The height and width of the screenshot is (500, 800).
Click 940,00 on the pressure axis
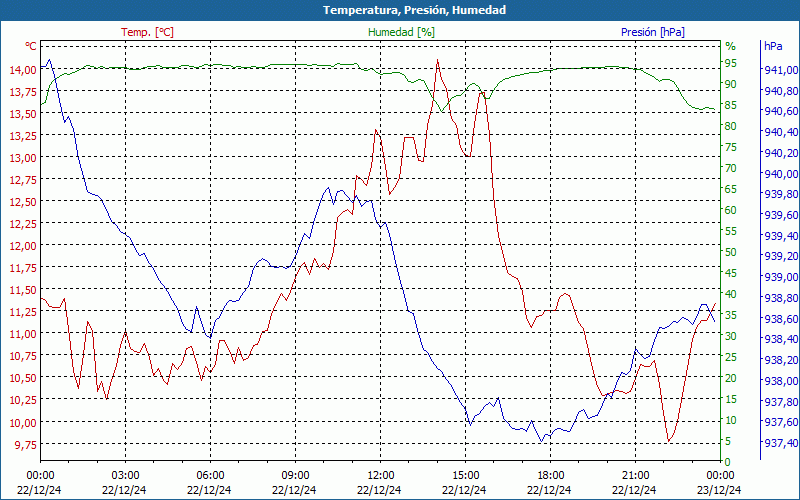click(x=780, y=173)
